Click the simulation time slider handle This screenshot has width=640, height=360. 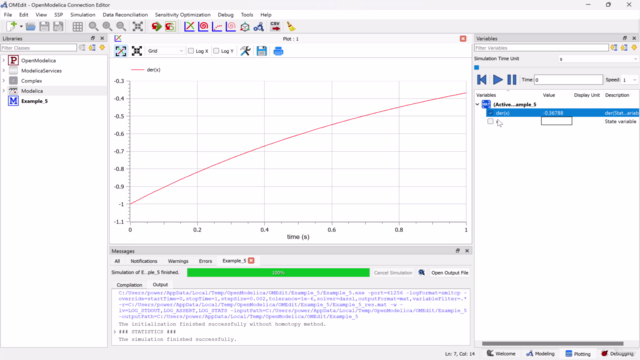(x=476, y=68)
